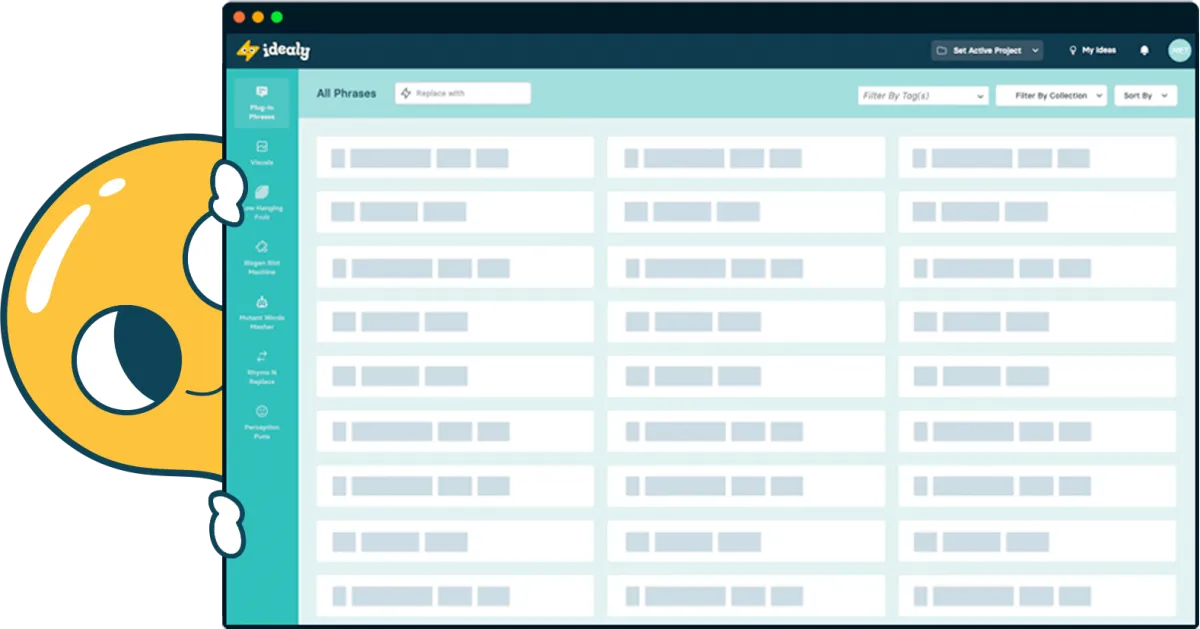Open the Perception Puns generator
The image size is (1200, 629).
click(x=262, y=420)
